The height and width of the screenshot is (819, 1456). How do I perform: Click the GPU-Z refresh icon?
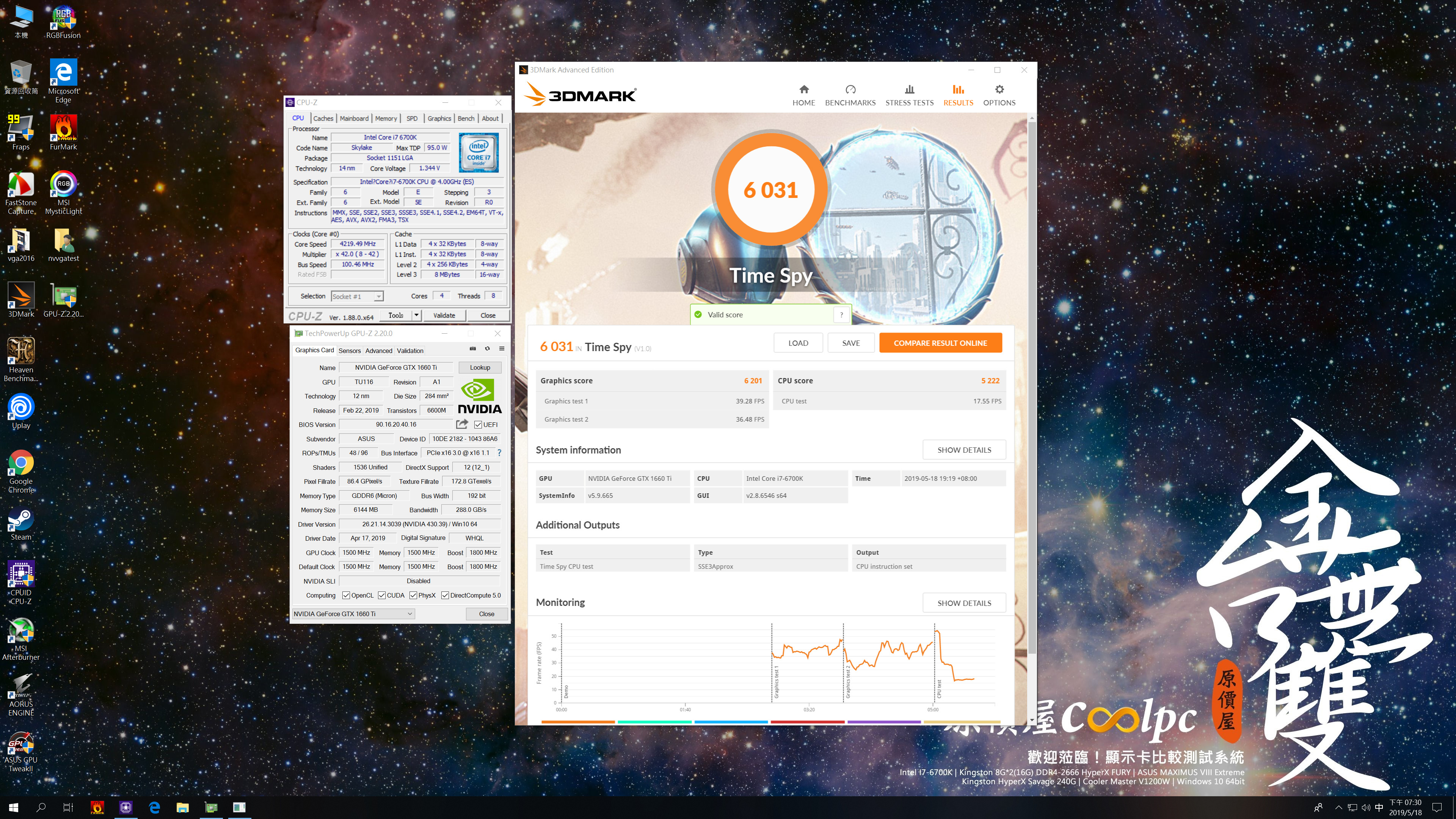[487, 349]
